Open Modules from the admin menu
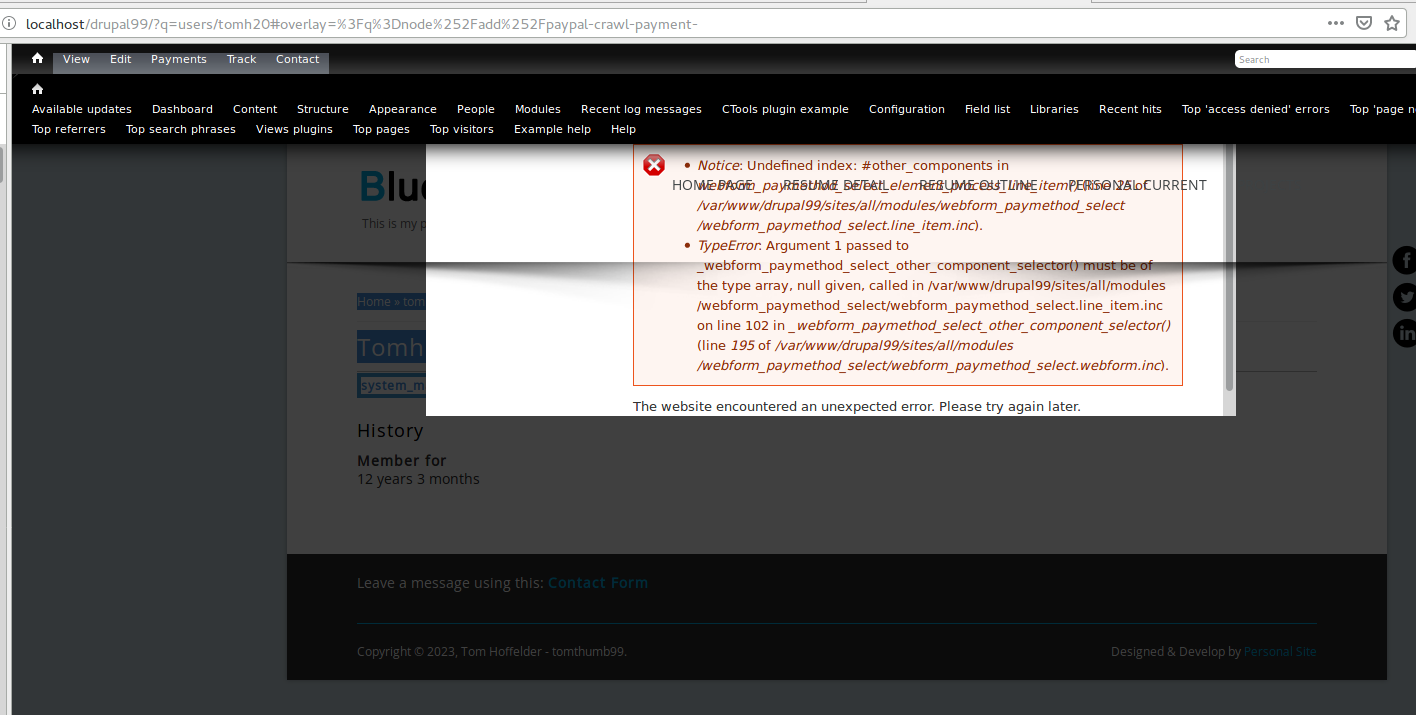Screen dimensions: 1416x715 tap(537, 109)
